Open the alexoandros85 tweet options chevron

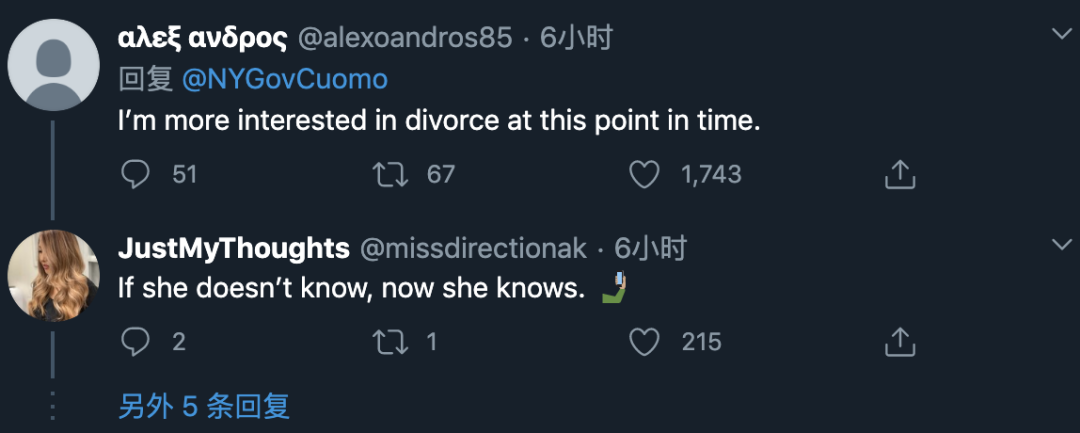tap(1061, 35)
